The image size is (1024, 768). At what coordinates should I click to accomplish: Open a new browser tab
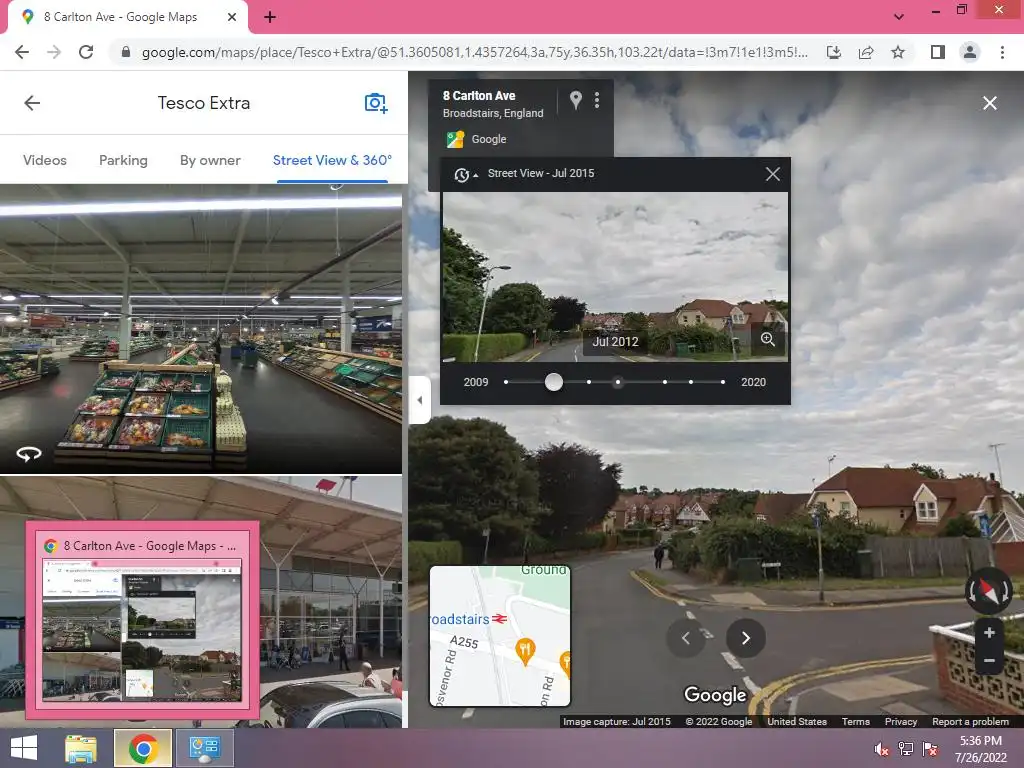pos(270,18)
